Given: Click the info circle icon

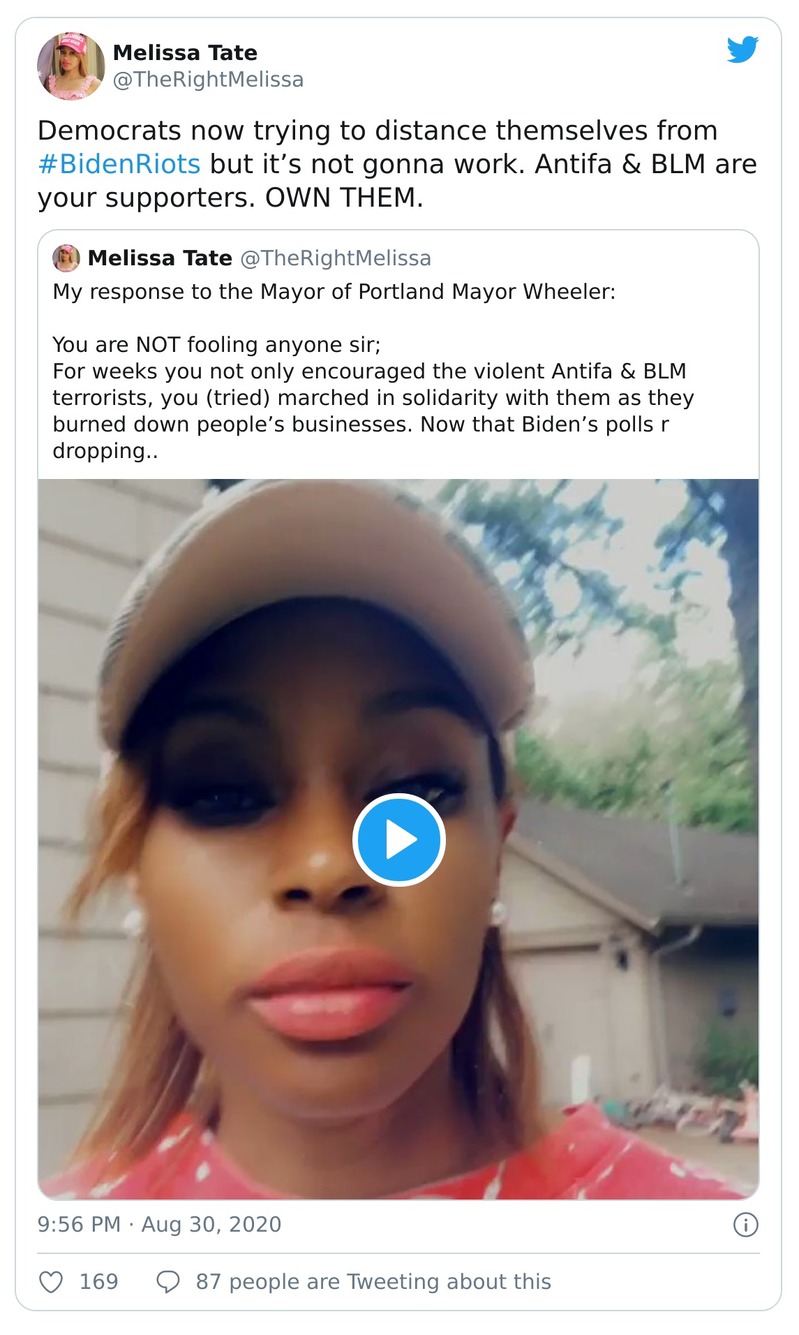Looking at the screenshot, I should pyautogui.click(x=745, y=1224).
